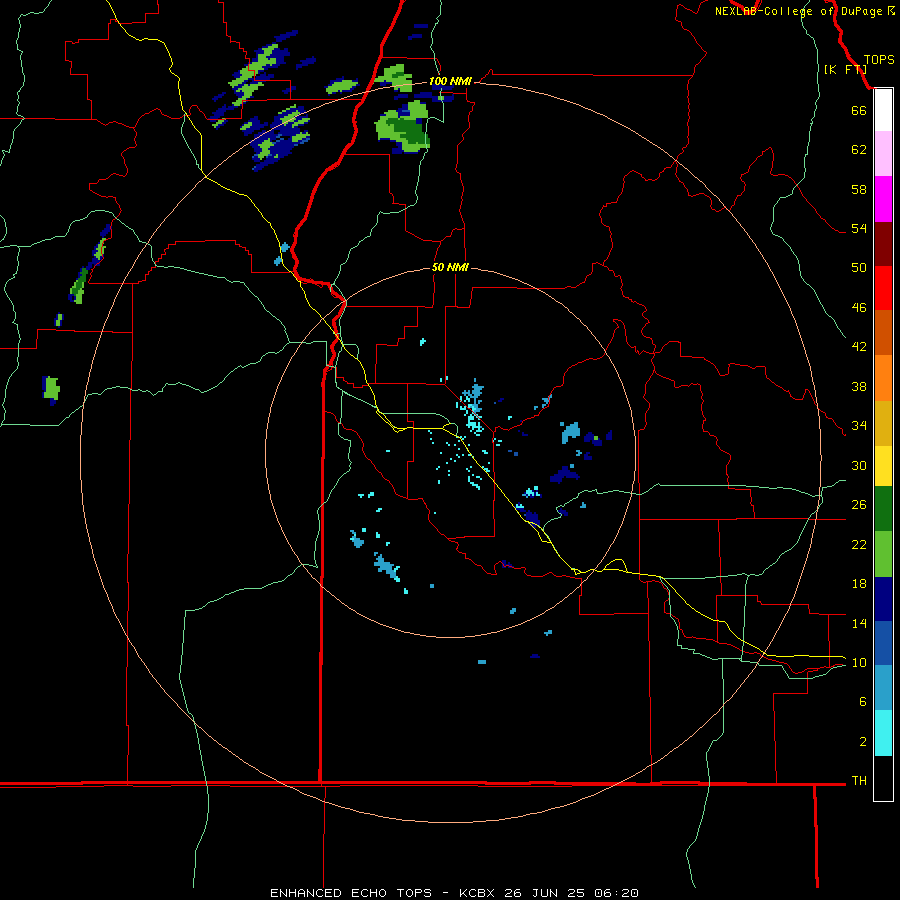Click the 46 value on the legend scale
900x900 pixels.
(x=859, y=307)
